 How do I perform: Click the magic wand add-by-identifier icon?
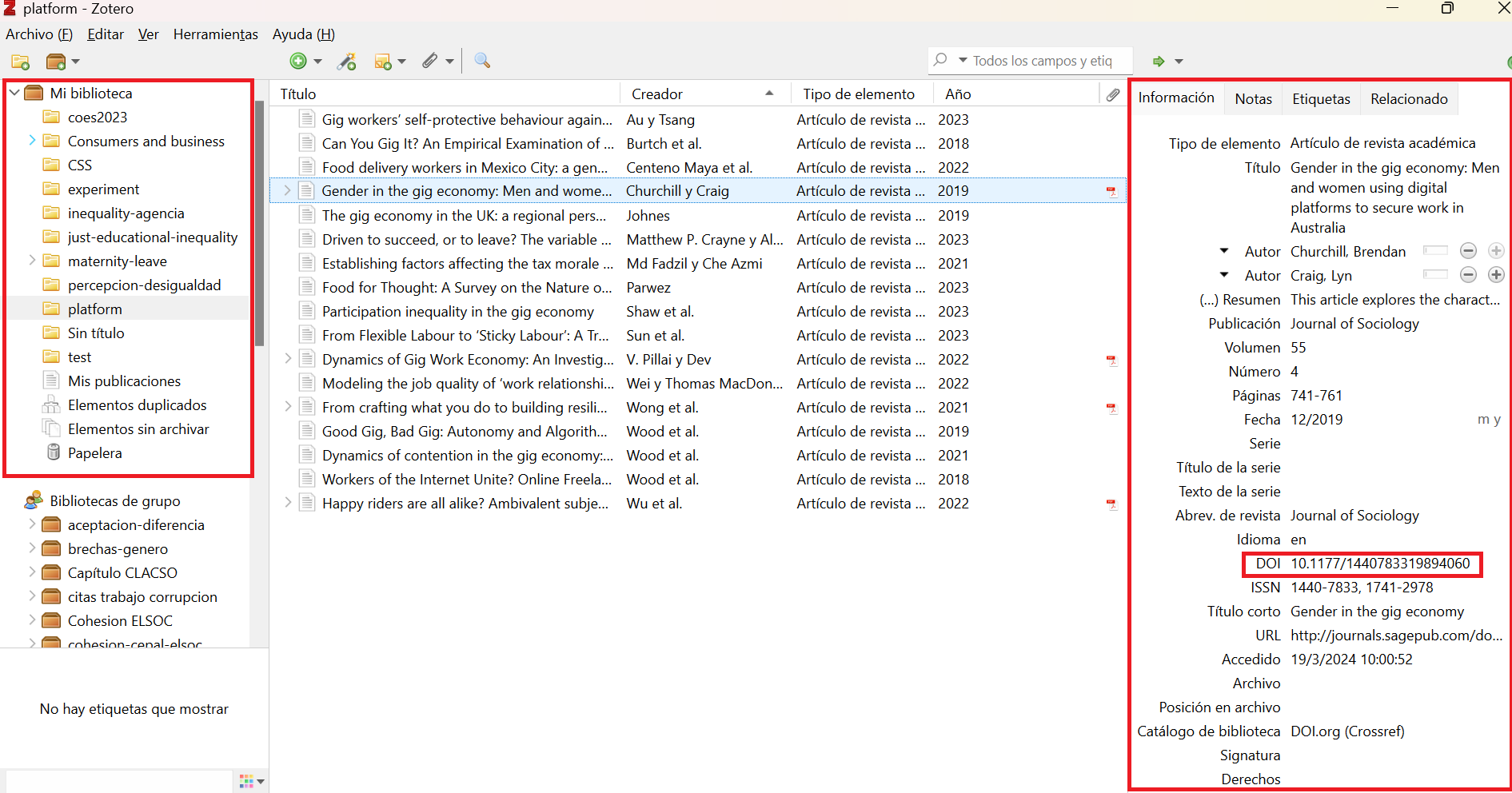click(347, 62)
